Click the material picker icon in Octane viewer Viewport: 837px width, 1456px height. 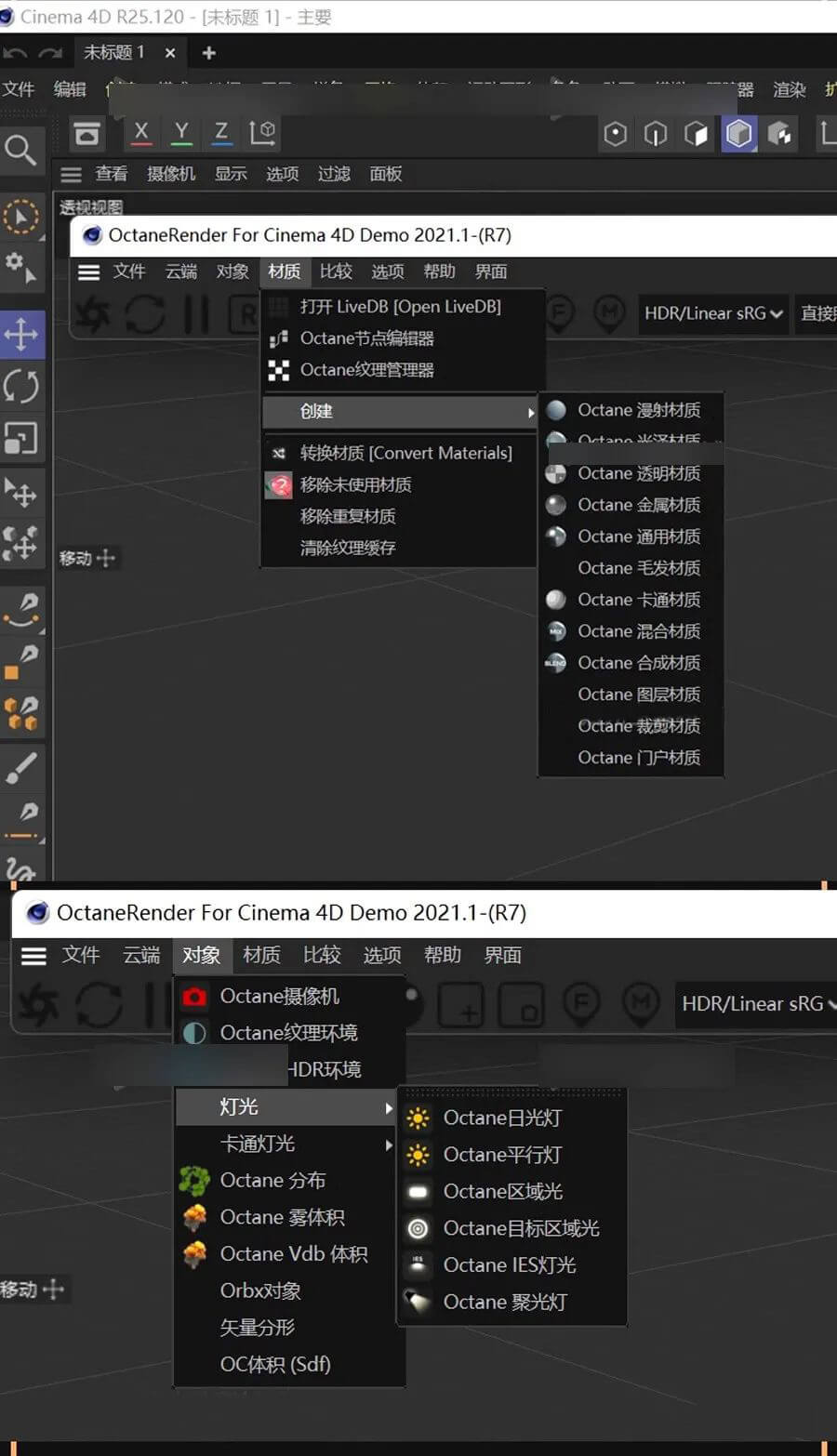coord(609,314)
